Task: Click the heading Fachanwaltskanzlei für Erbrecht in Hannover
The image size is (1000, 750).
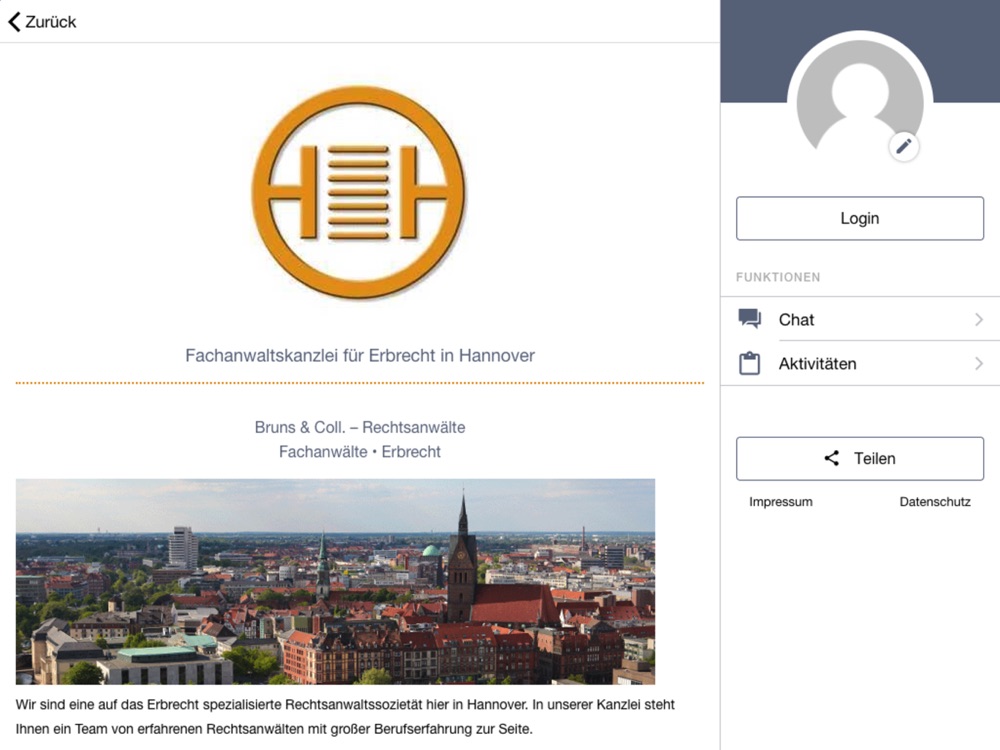Action: coord(360,356)
